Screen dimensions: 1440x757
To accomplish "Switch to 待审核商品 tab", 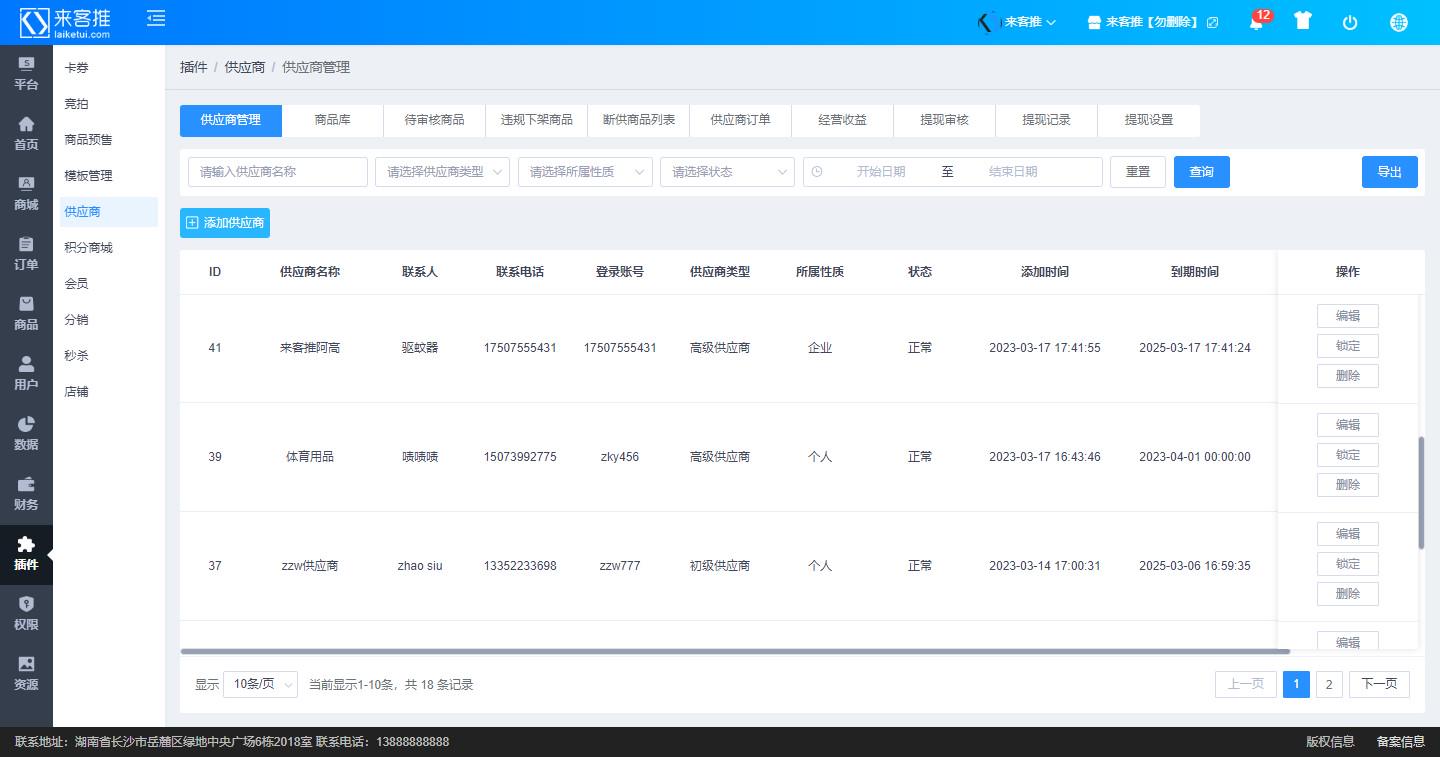I will (x=434, y=120).
